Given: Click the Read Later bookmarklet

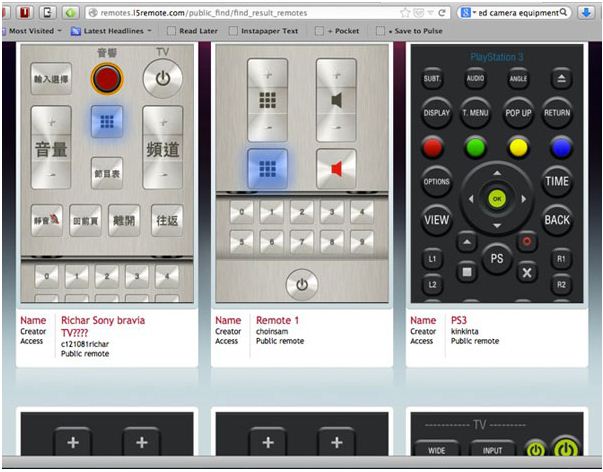Looking at the screenshot, I should [x=193, y=31].
